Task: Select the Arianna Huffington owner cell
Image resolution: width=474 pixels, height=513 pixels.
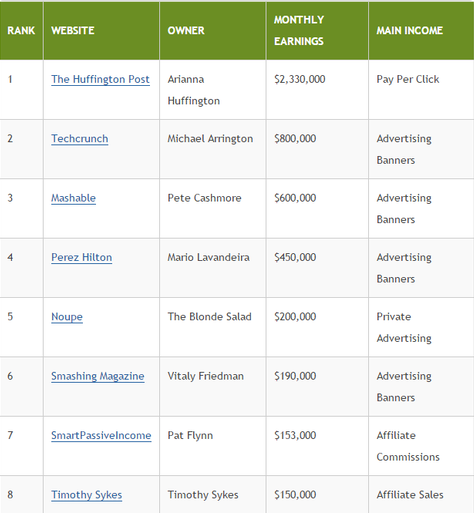Action: tap(213, 90)
